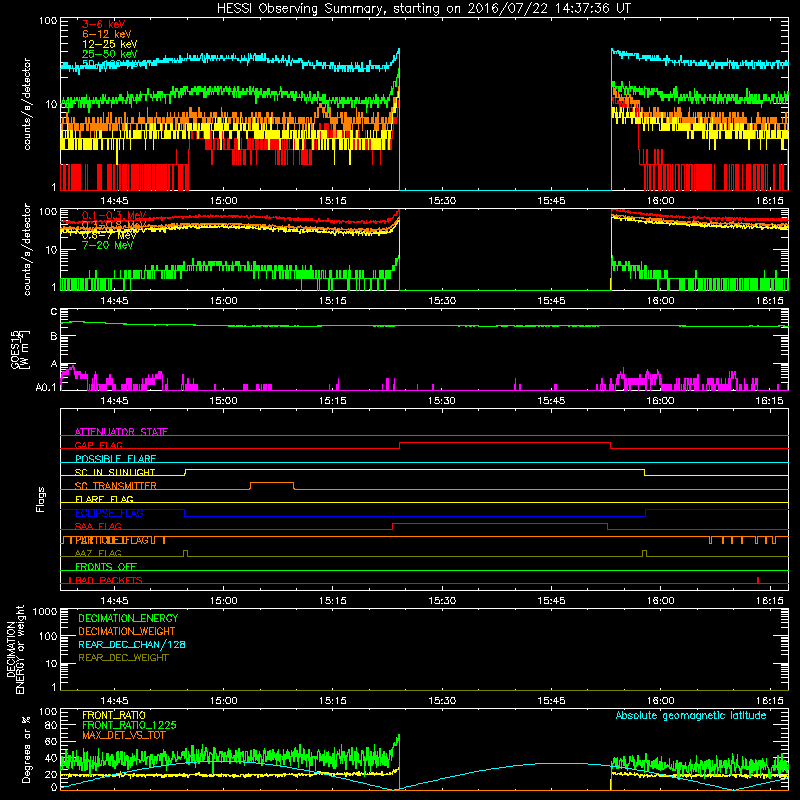Click the AAZ_FLAG label

click(x=98, y=553)
